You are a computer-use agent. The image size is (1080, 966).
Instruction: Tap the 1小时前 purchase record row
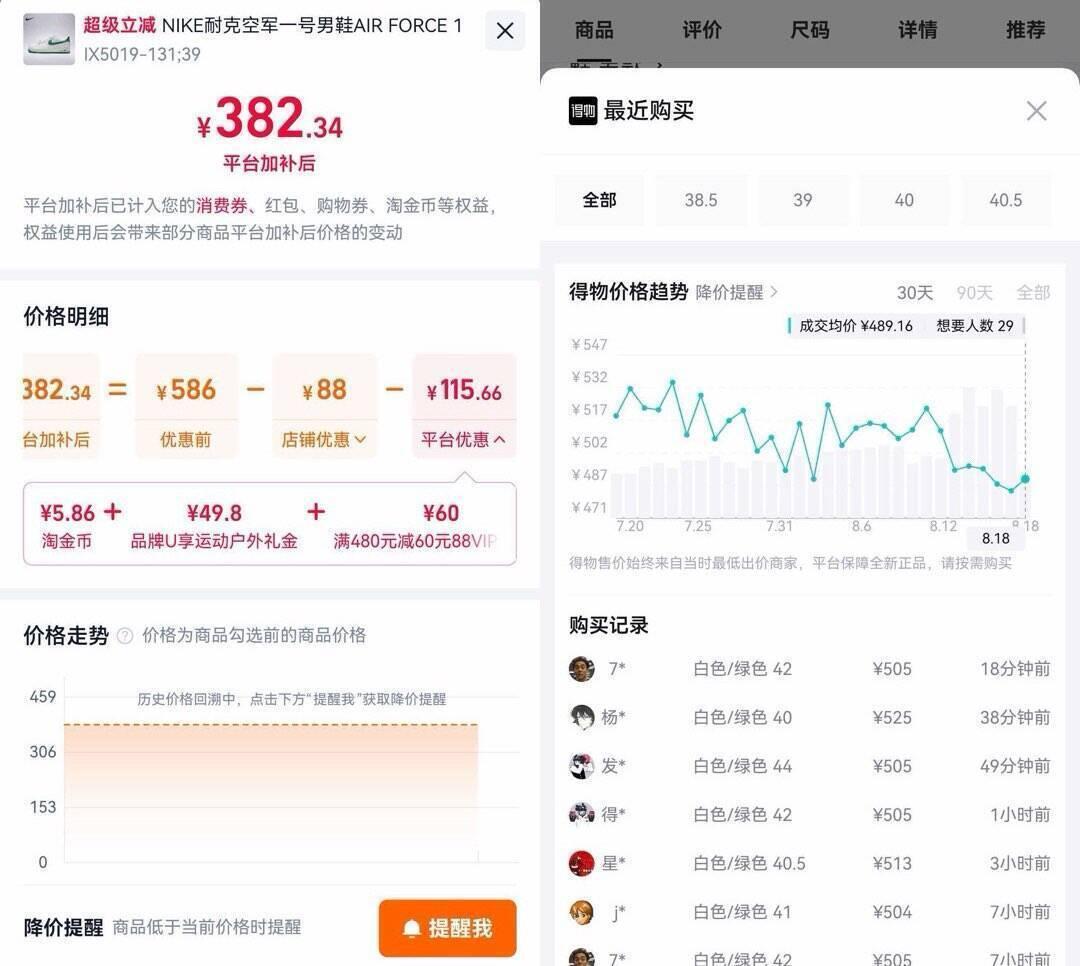(809, 814)
